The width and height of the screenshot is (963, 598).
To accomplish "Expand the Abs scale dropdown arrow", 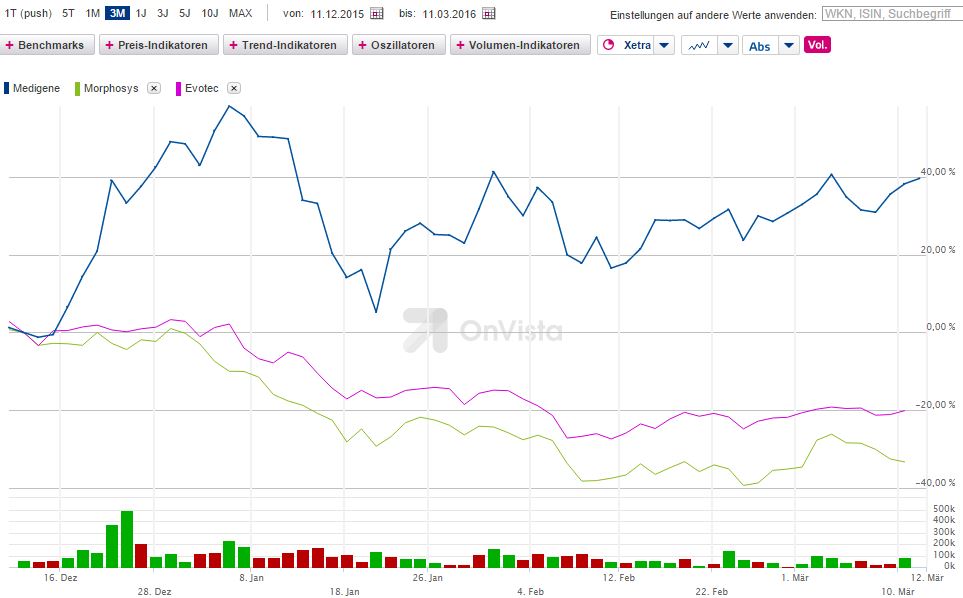I will click(x=789, y=45).
